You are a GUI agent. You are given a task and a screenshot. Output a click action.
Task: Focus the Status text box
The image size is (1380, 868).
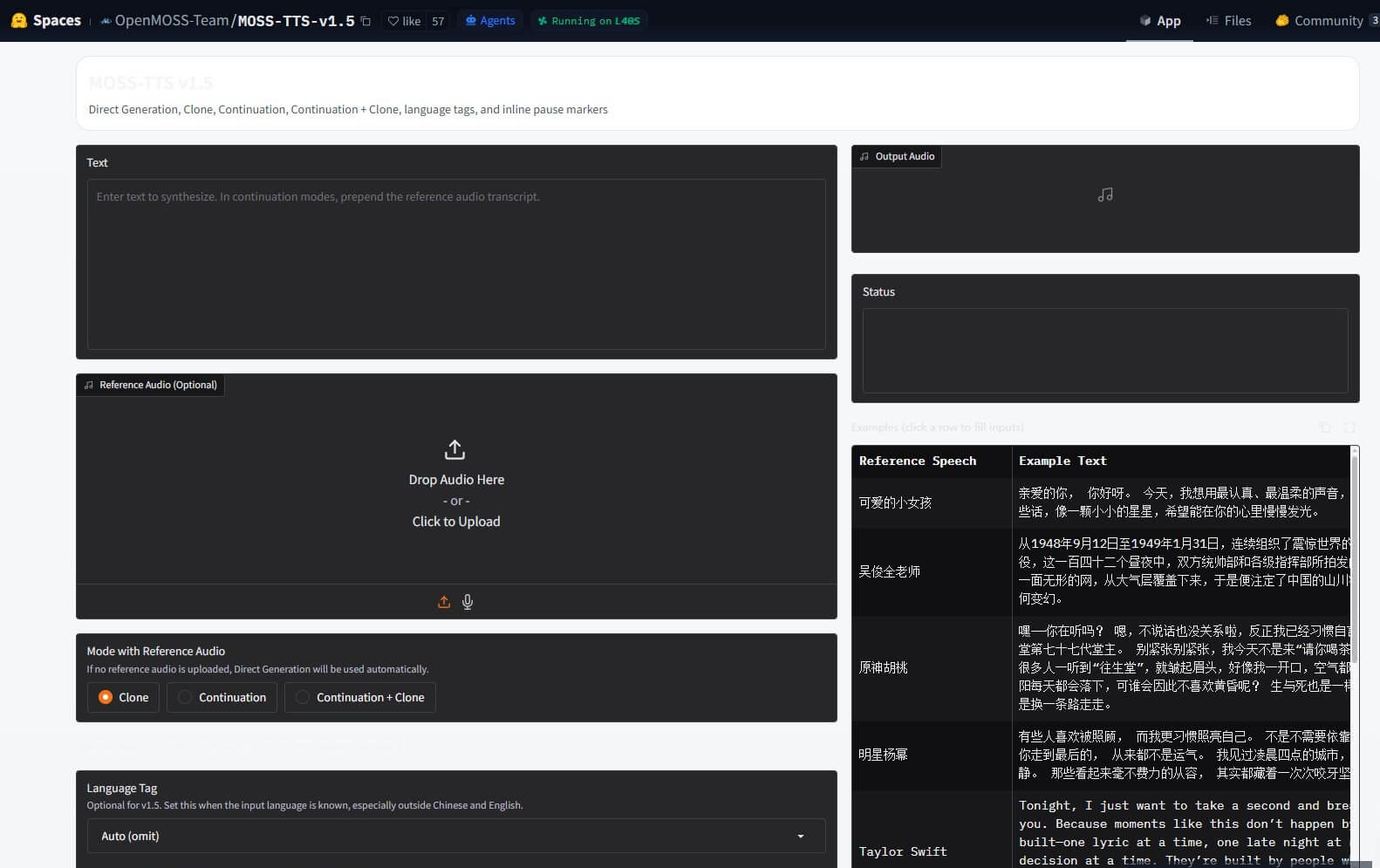click(x=1105, y=351)
